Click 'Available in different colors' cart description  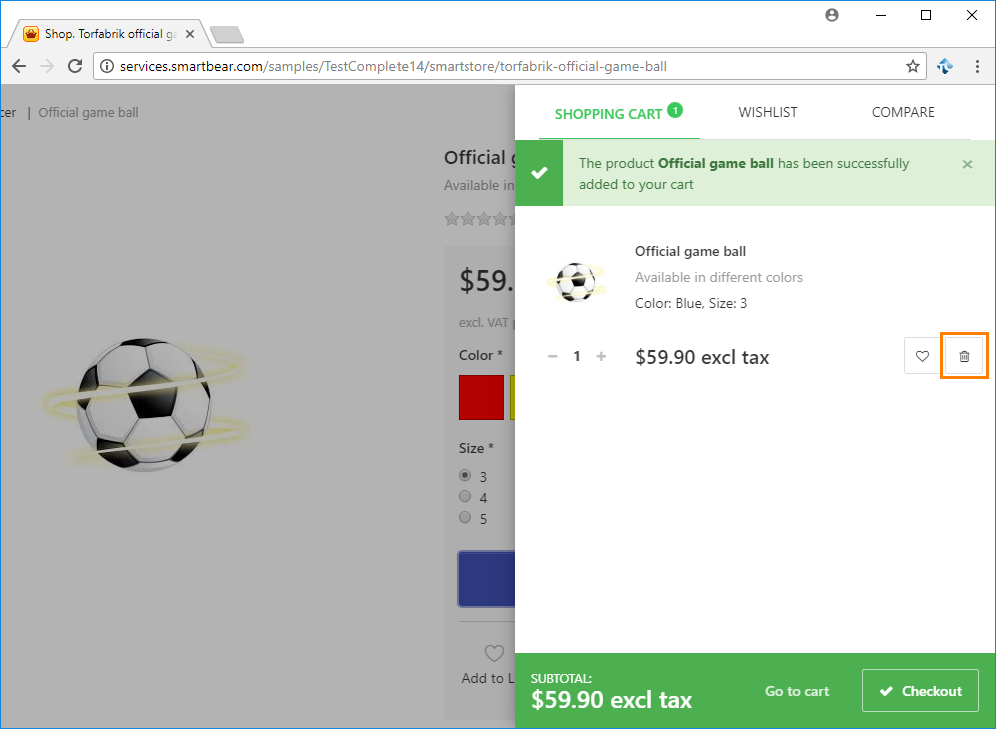click(x=718, y=278)
